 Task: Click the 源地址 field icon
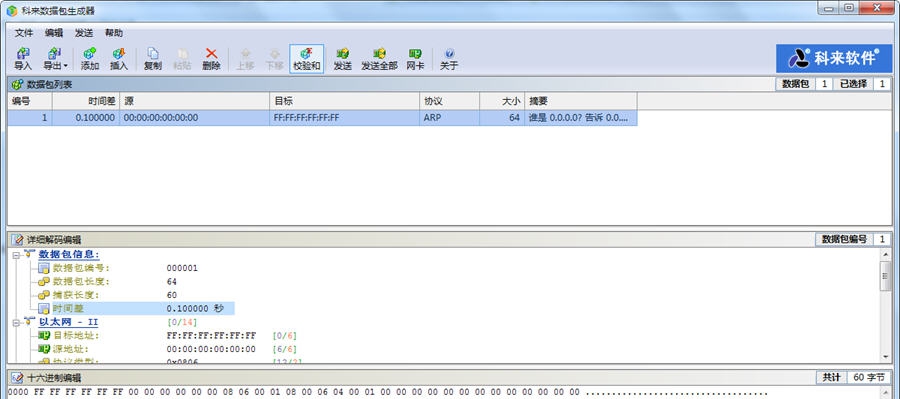click(x=44, y=349)
